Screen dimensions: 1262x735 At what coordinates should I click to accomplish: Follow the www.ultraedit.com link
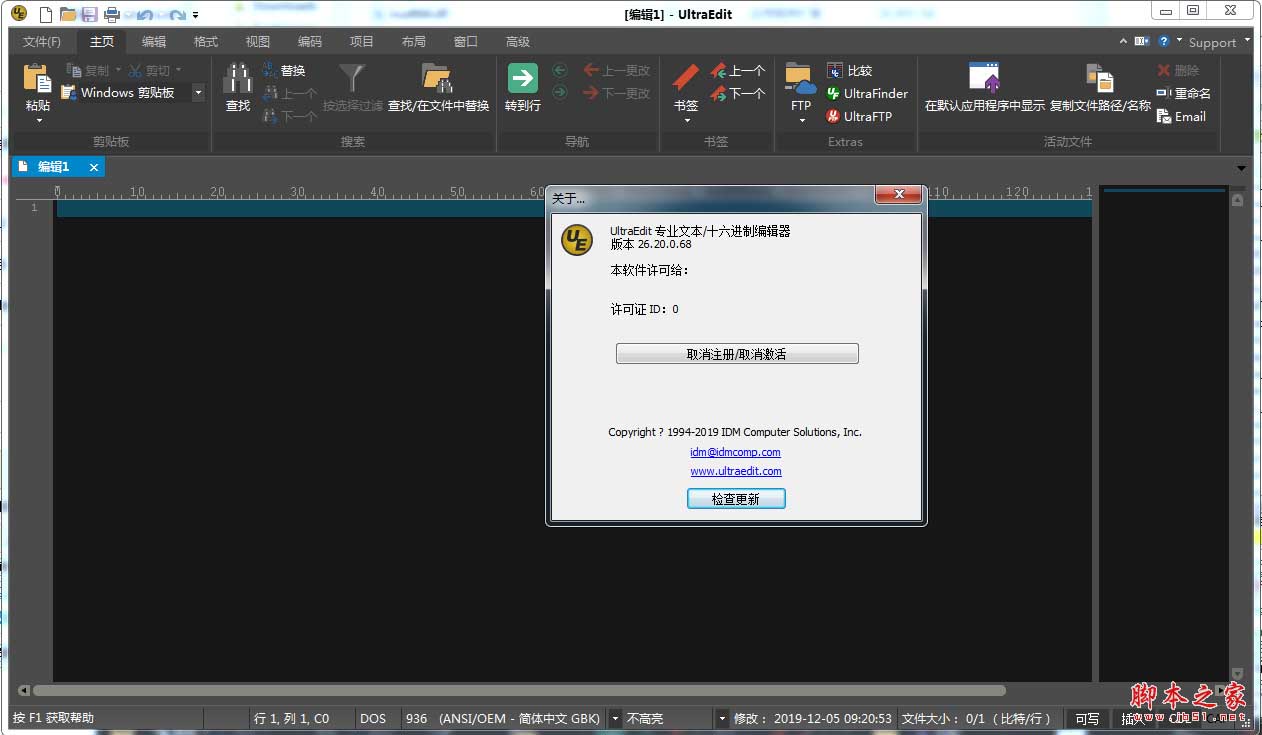point(736,471)
